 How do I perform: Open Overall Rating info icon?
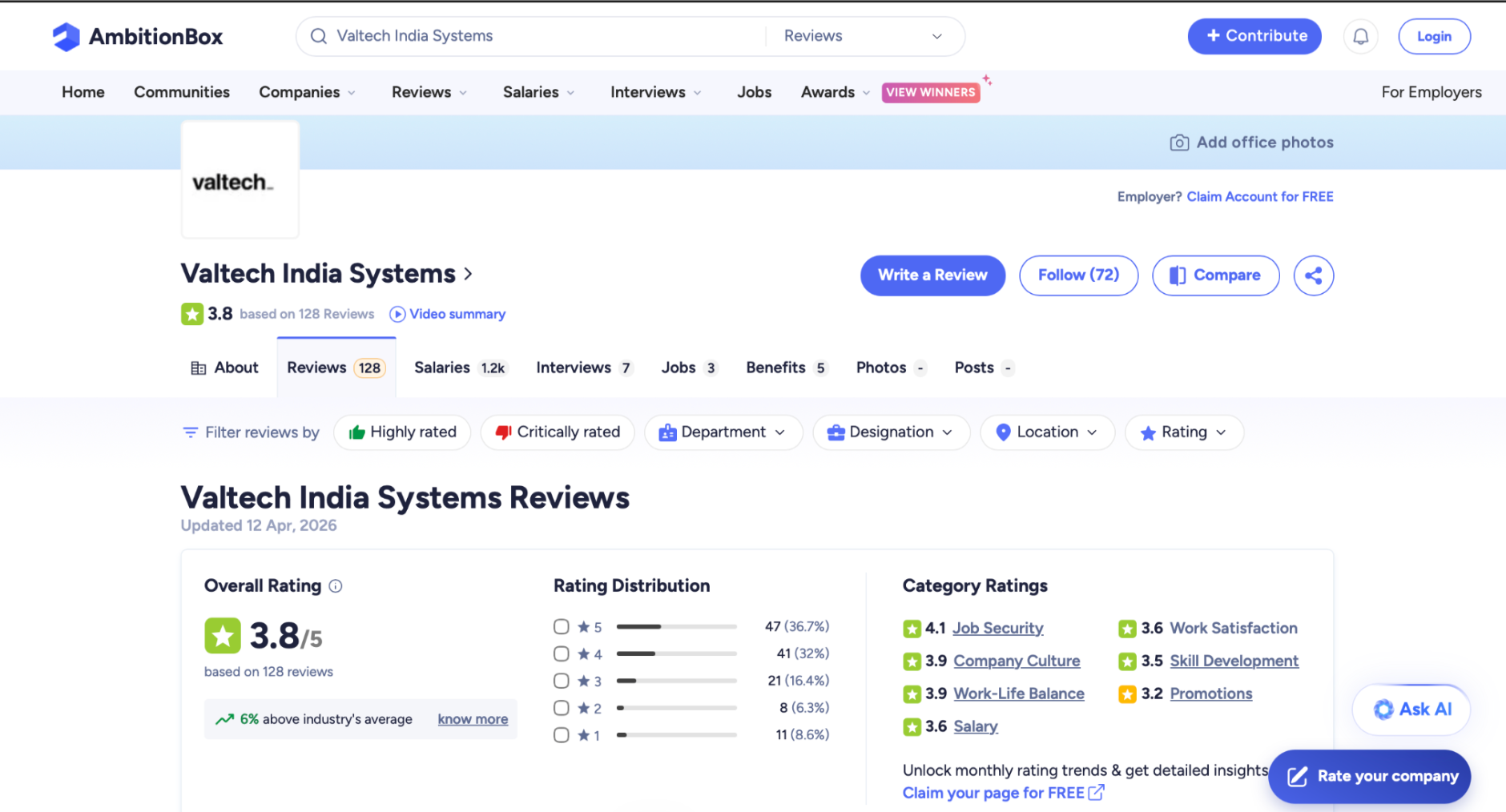(x=336, y=586)
